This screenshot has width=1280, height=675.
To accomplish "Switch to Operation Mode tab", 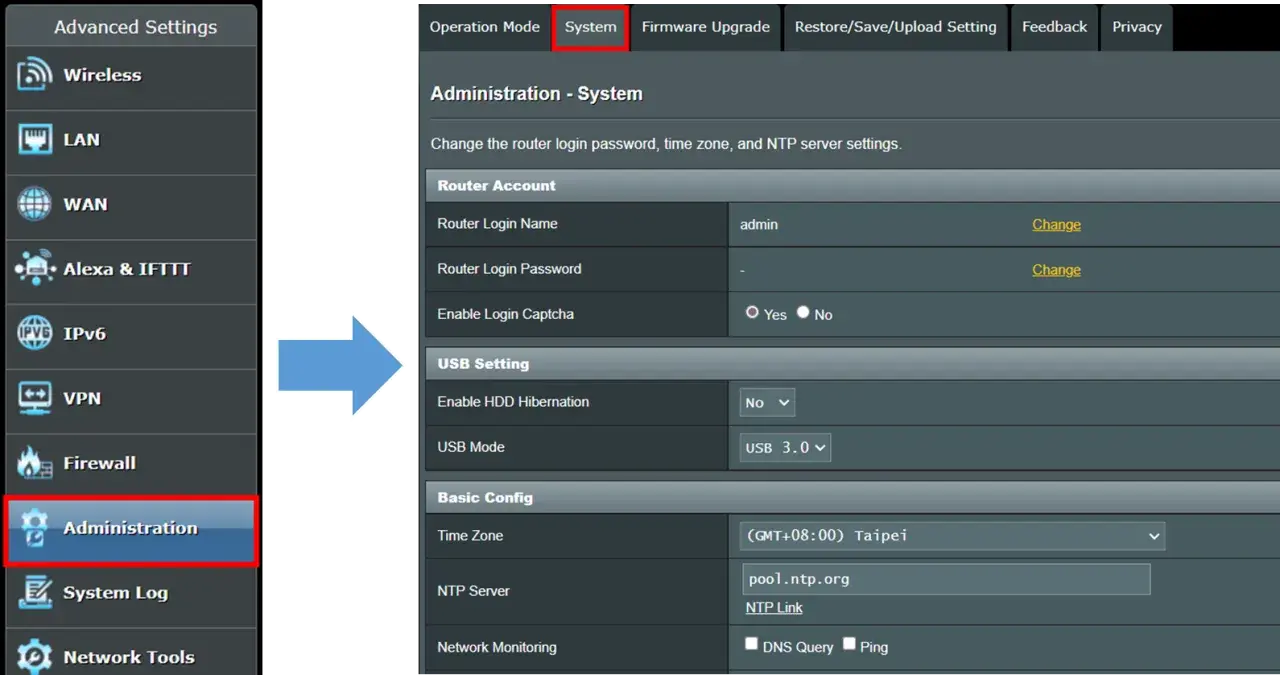I will click(x=484, y=28).
